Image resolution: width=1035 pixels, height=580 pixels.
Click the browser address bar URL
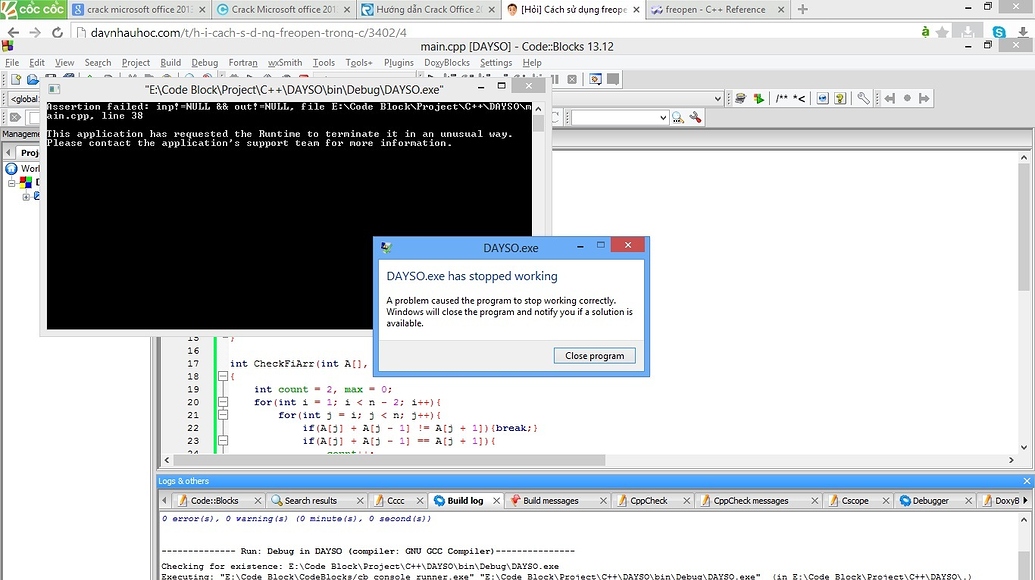point(248,32)
